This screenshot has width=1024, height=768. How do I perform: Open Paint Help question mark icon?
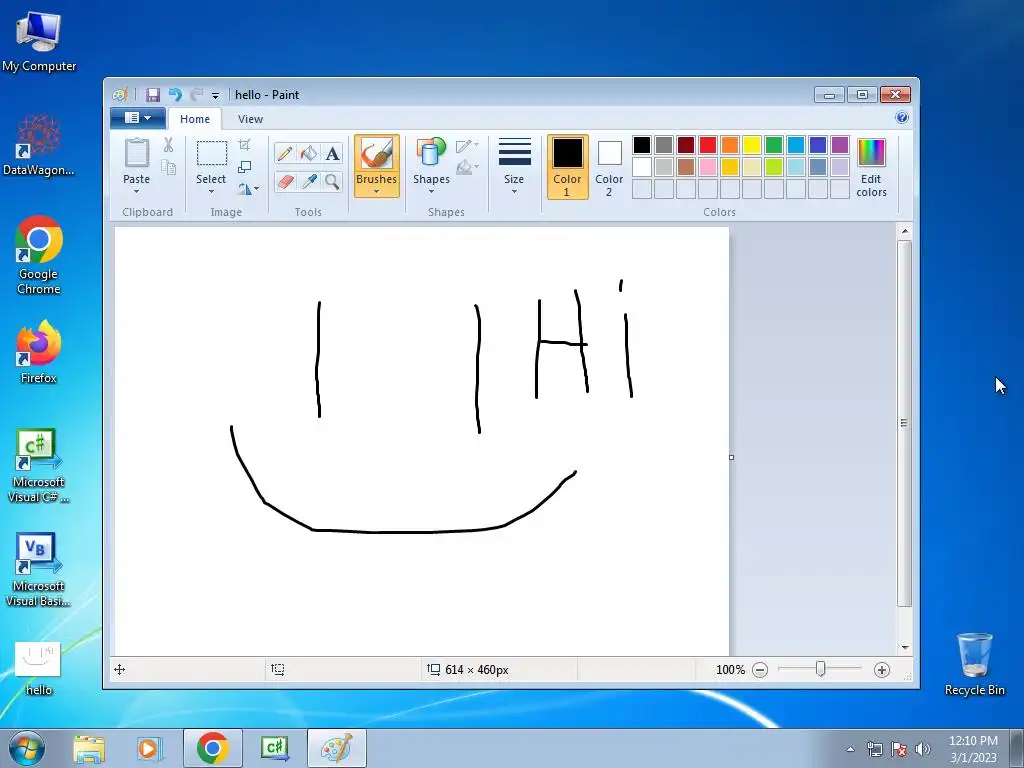click(902, 118)
